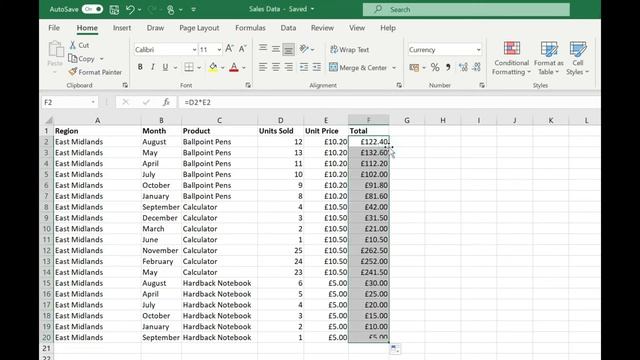This screenshot has height=360, width=640.
Task: Open the Font dialog launcher
Action: [x=248, y=85]
